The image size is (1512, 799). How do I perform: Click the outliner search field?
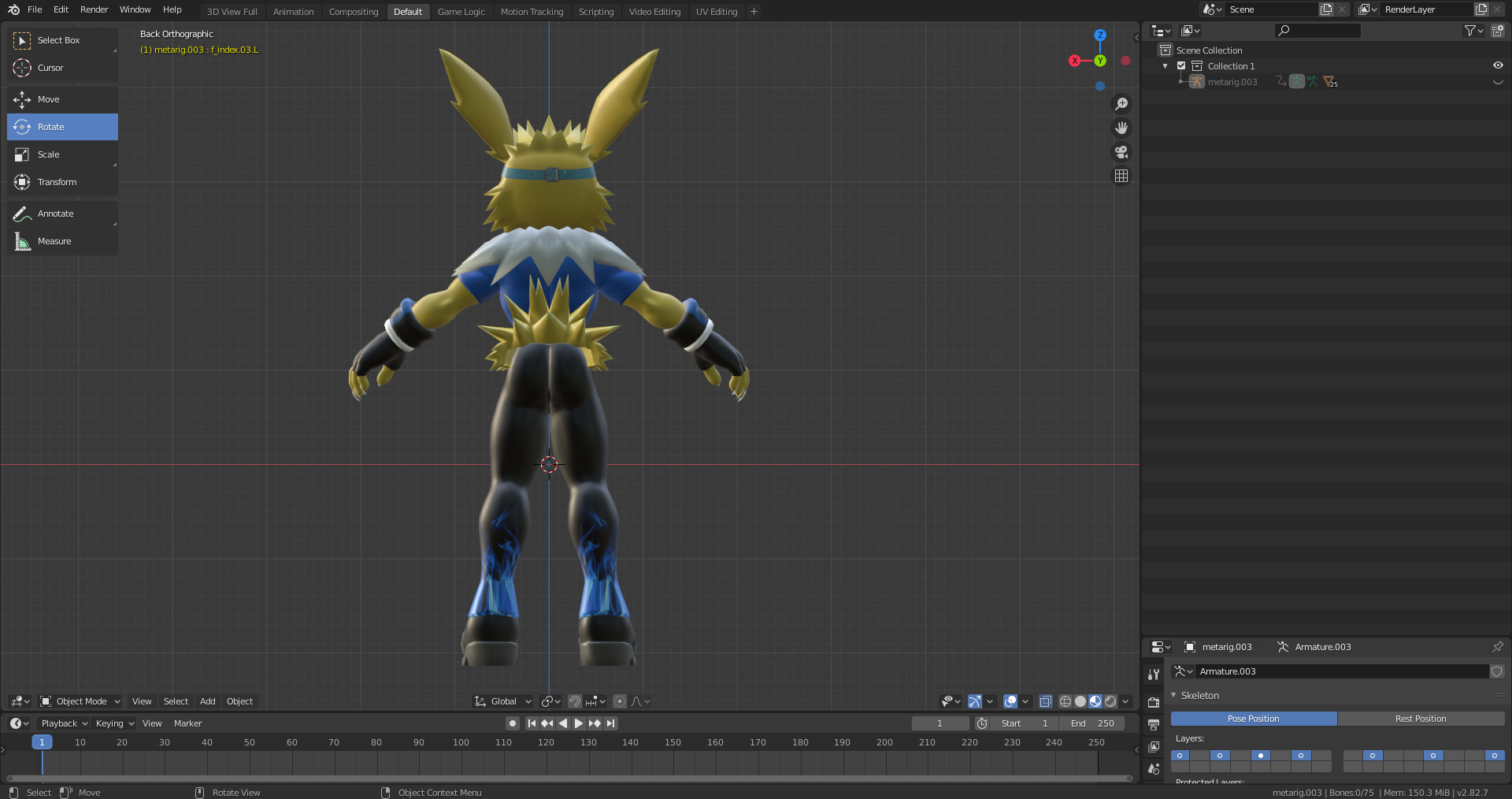(1317, 31)
